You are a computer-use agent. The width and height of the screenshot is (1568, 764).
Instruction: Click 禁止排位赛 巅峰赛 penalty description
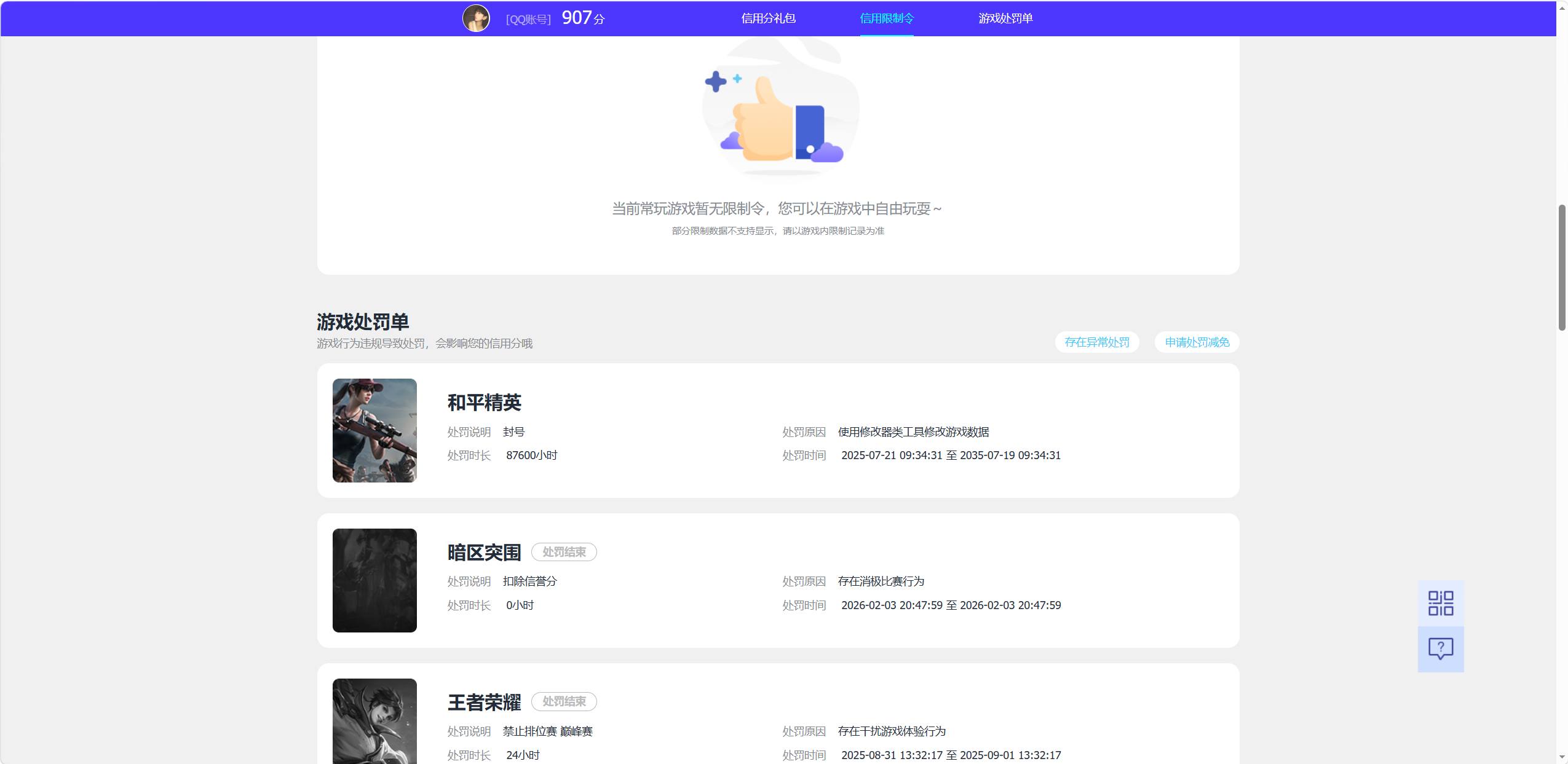(547, 731)
